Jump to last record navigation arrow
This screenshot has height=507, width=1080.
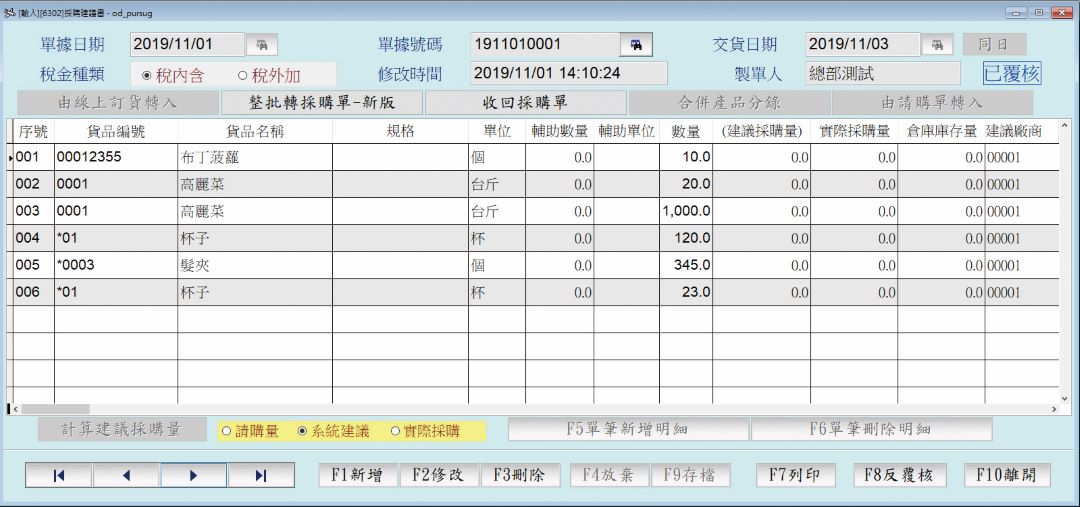(261, 475)
